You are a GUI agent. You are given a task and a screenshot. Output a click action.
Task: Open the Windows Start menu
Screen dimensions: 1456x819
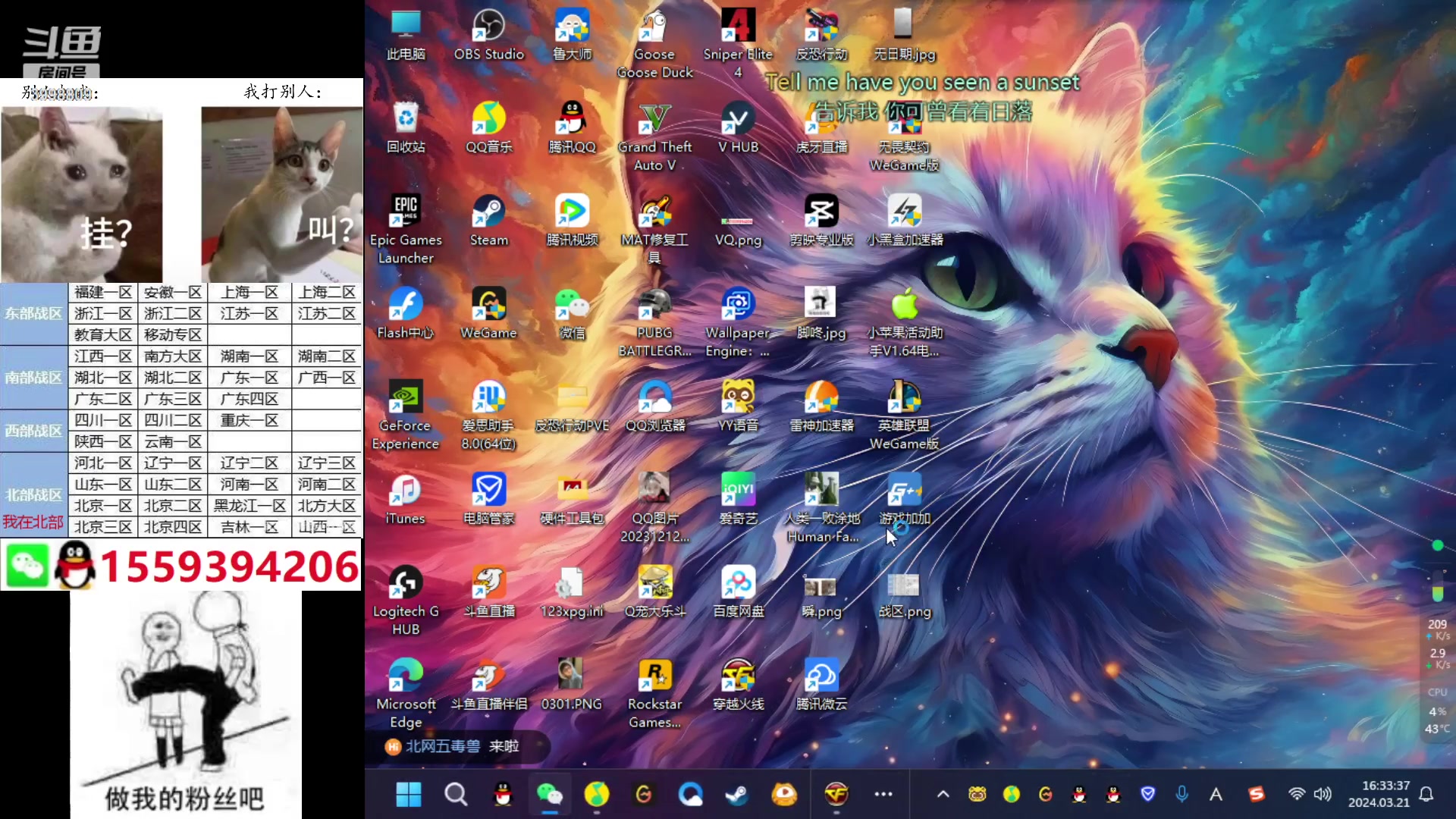pyautogui.click(x=408, y=794)
